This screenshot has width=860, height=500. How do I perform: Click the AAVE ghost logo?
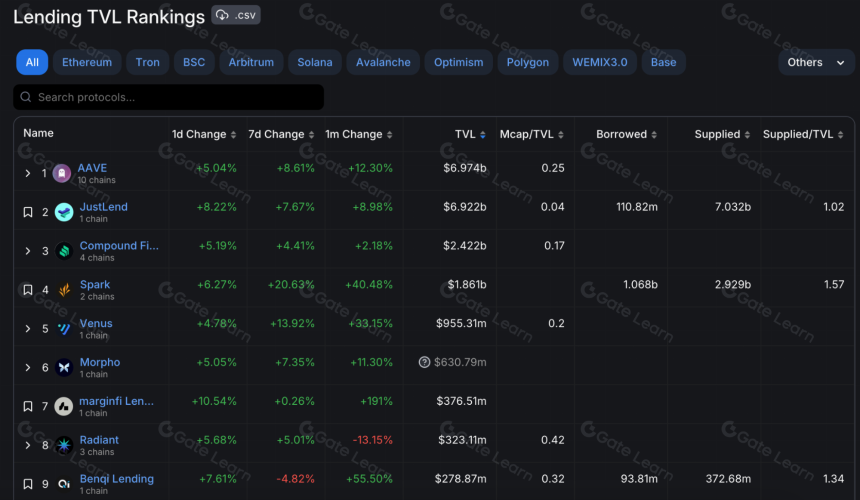pyautogui.click(x=62, y=173)
